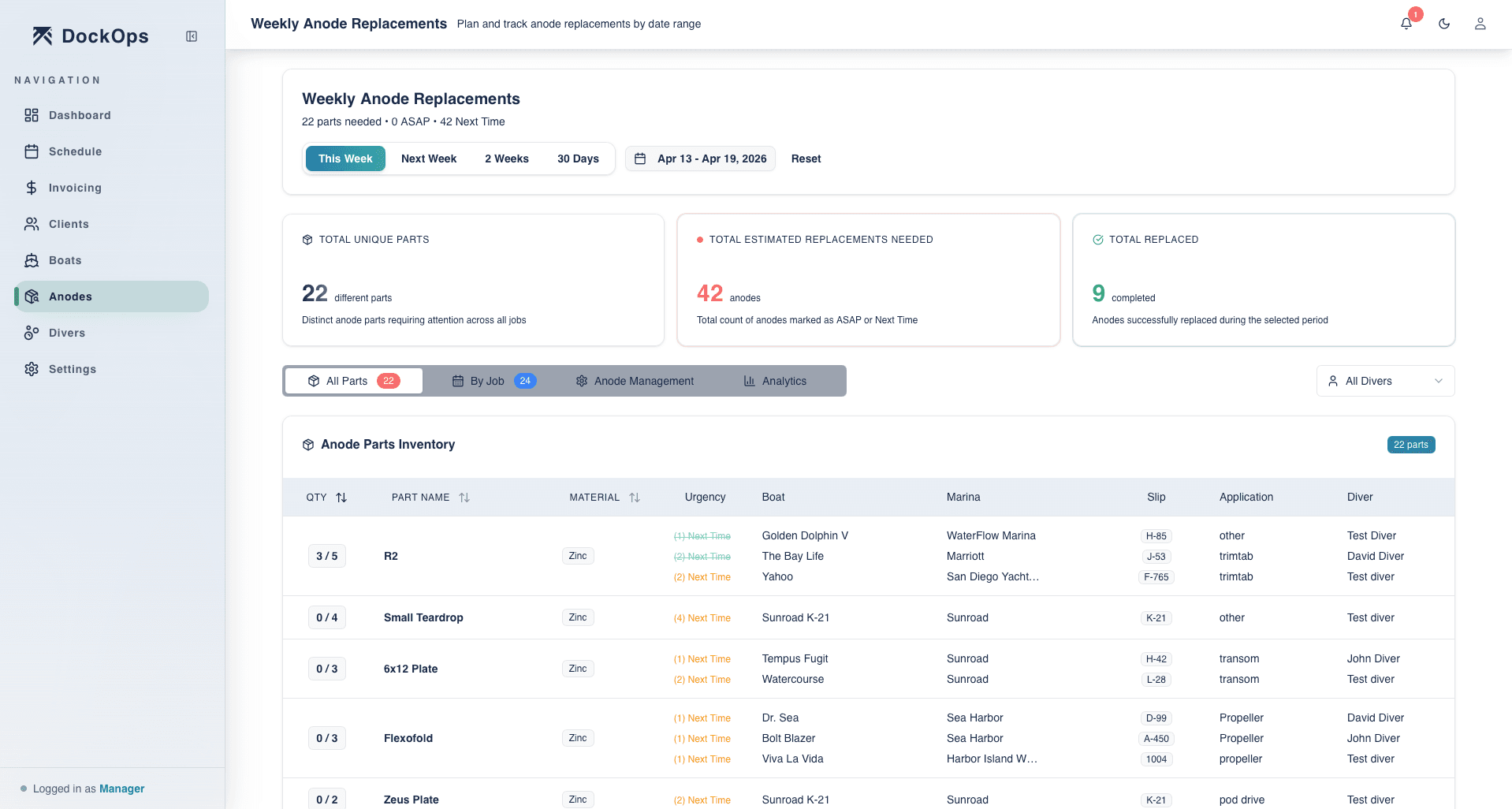Select the 30 Days range

[x=578, y=158]
